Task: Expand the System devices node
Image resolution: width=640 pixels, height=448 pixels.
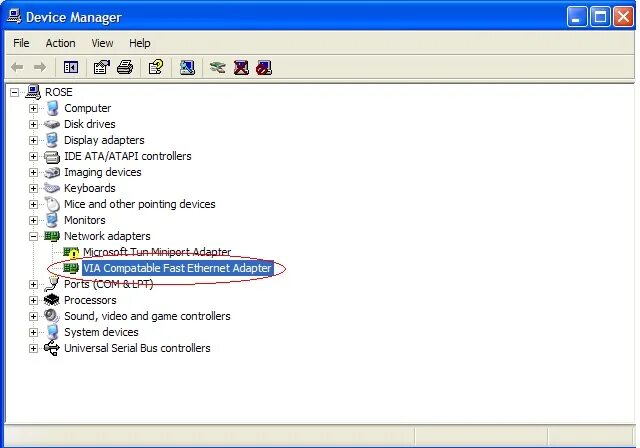Action: tap(33, 333)
